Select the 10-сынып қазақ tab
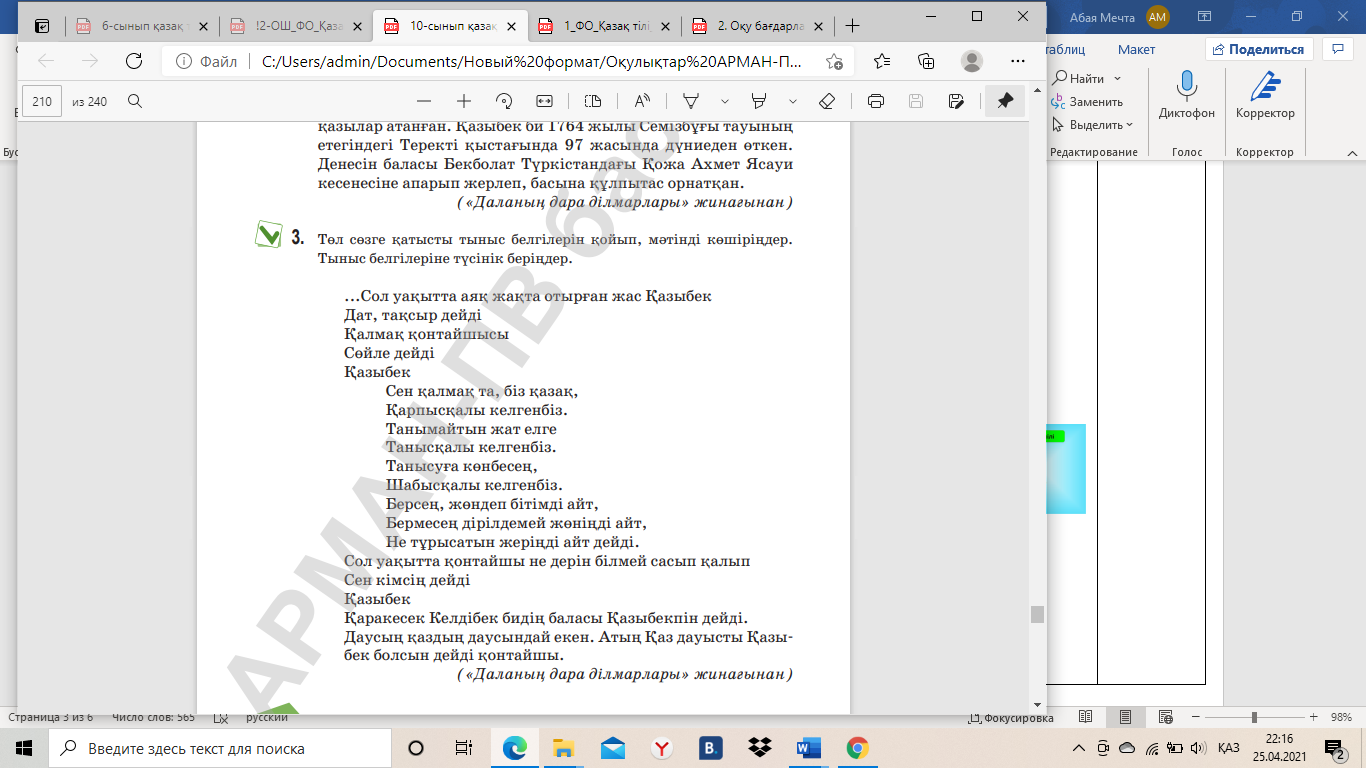1366x768 pixels. click(x=448, y=26)
